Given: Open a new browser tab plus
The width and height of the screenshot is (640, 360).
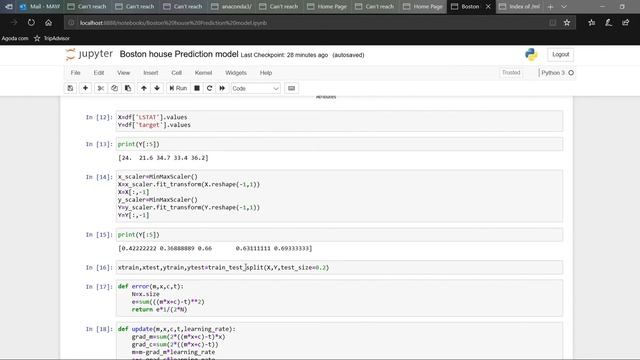Looking at the screenshot, I should tap(550, 7).
